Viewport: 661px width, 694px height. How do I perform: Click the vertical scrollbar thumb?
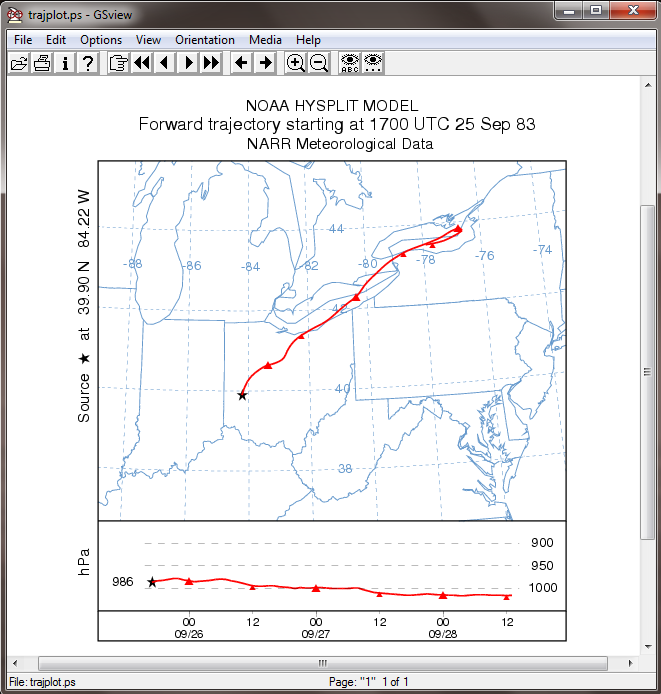tap(648, 372)
